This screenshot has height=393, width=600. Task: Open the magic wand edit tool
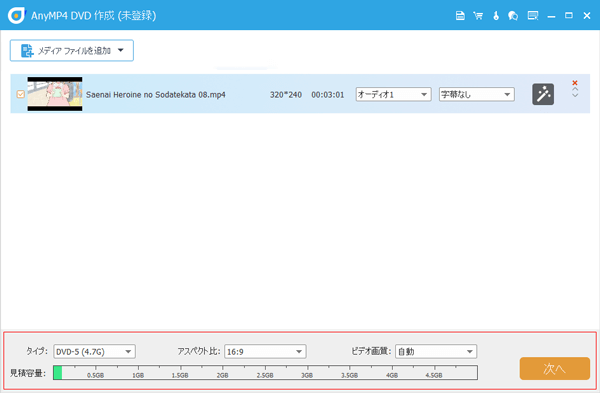(x=543, y=94)
